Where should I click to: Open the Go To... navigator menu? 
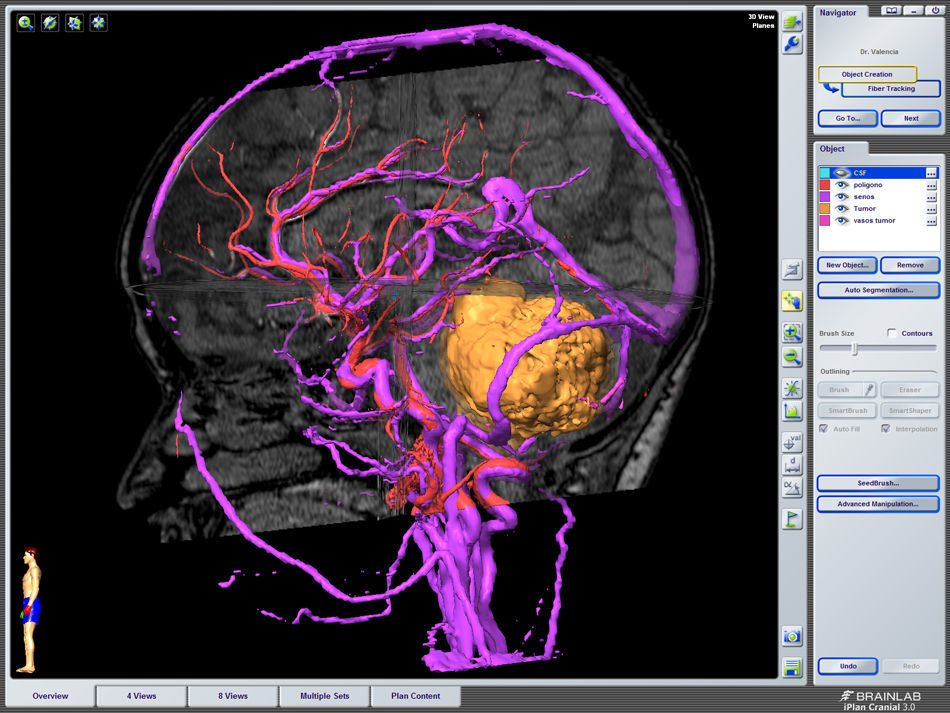click(847, 118)
